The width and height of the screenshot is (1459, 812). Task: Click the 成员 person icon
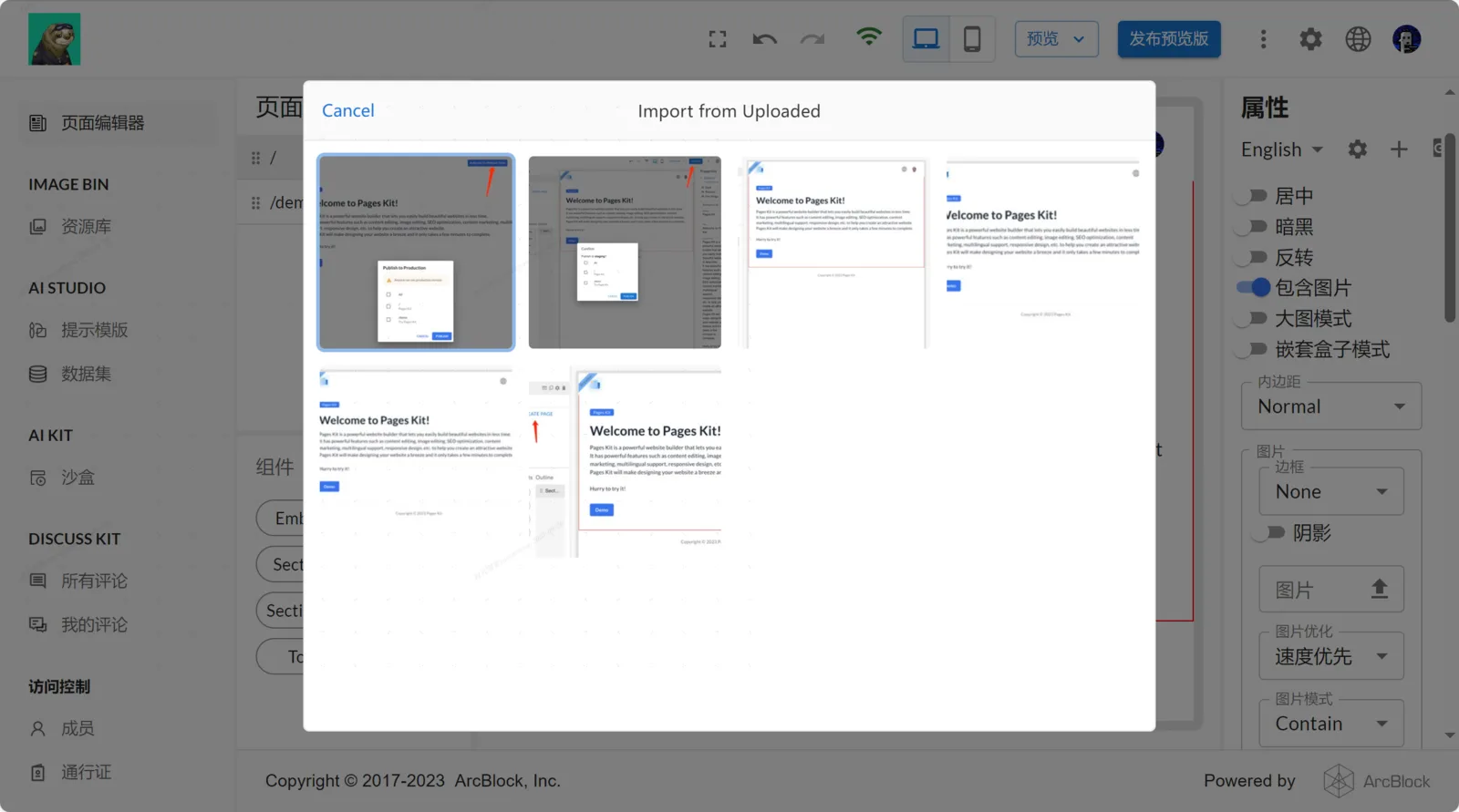point(38,728)
